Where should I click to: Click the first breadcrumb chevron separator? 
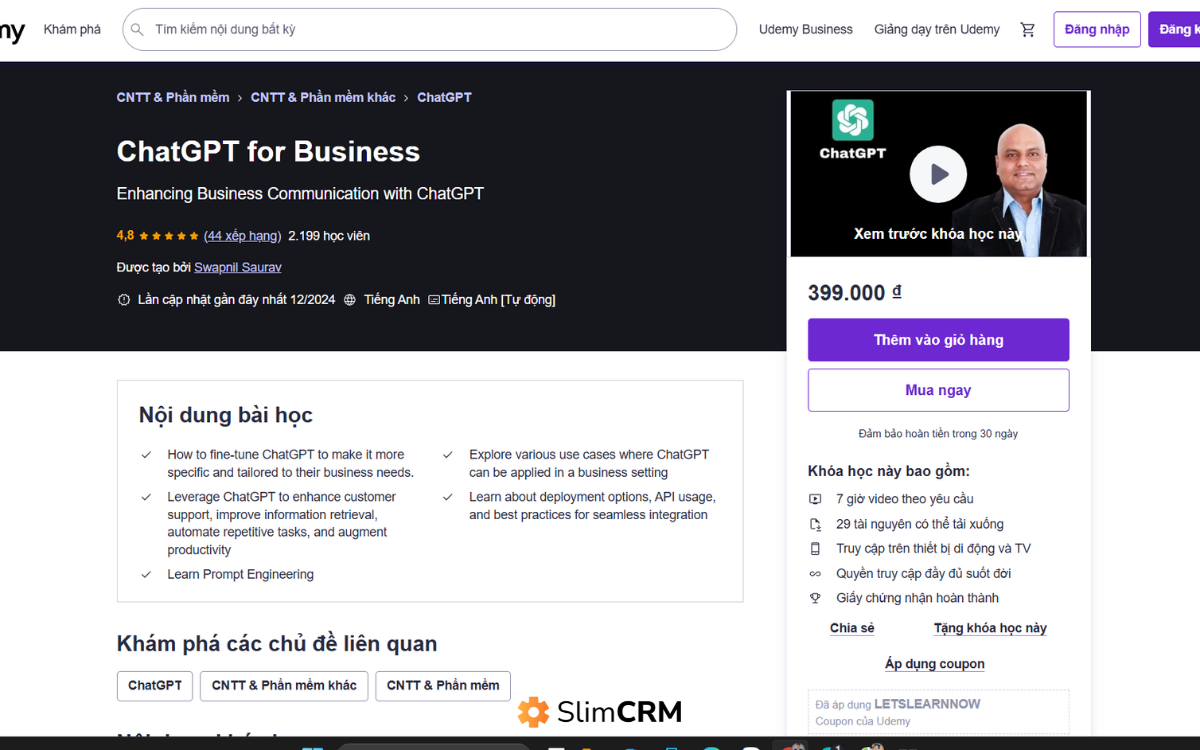point(240,98)
